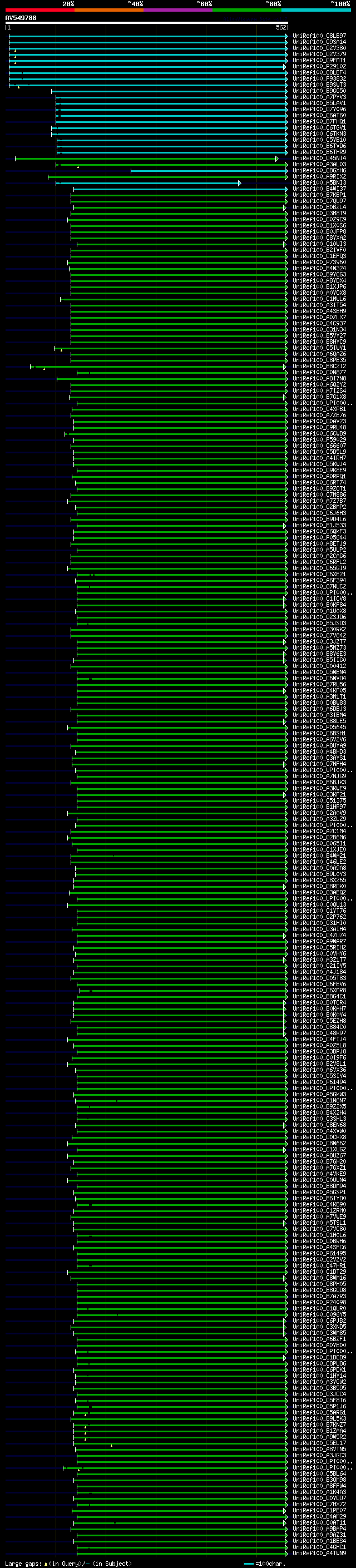Select the green ~80% legend segment

point(247,10)
